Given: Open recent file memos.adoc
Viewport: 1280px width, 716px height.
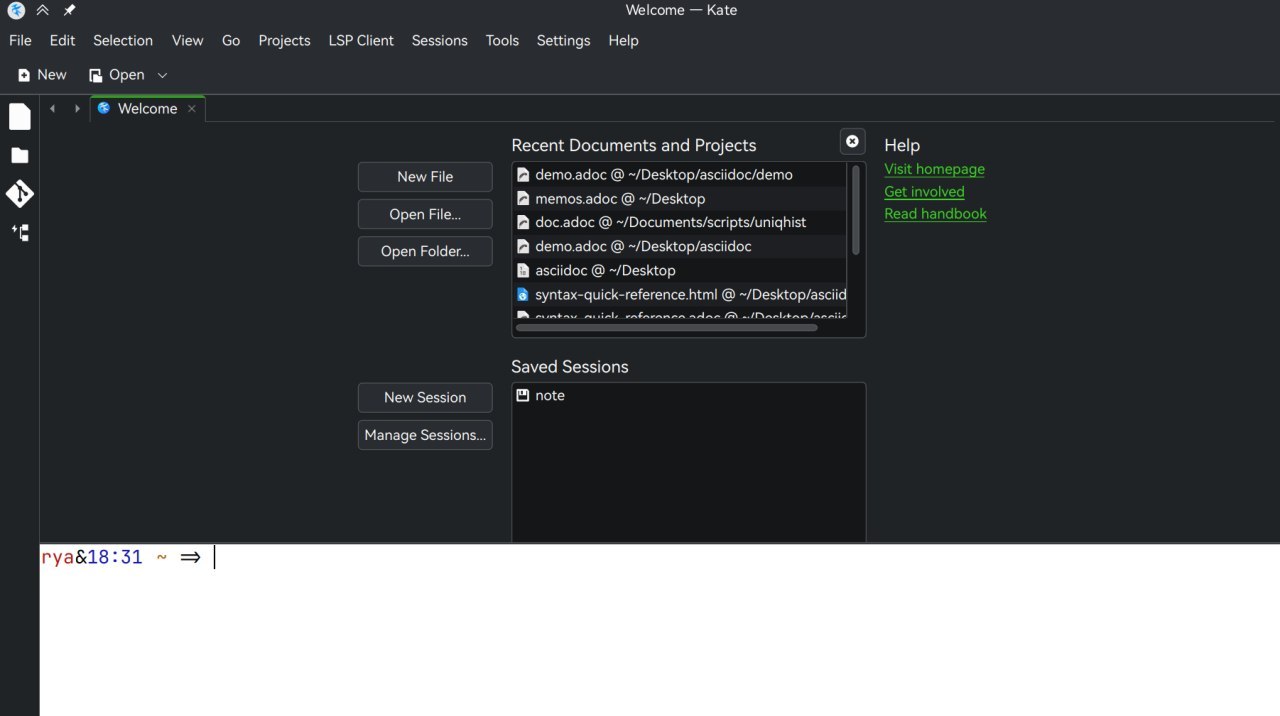Looking at the screenshot, I should point(619,199).
